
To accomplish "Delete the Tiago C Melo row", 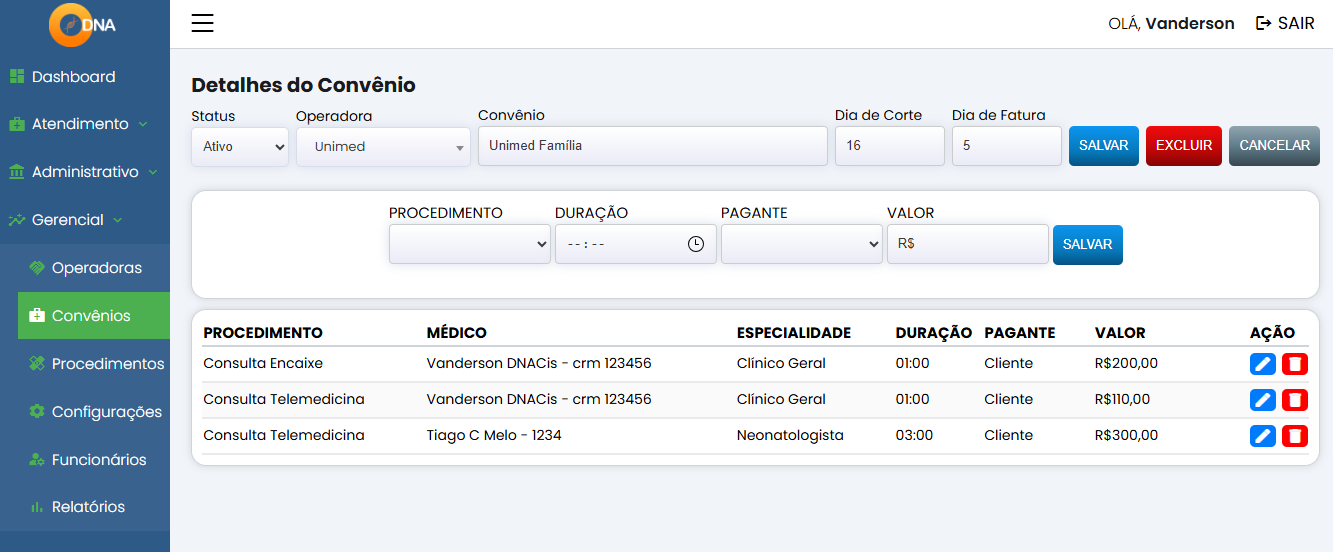I will click(x=1295, y=436).
